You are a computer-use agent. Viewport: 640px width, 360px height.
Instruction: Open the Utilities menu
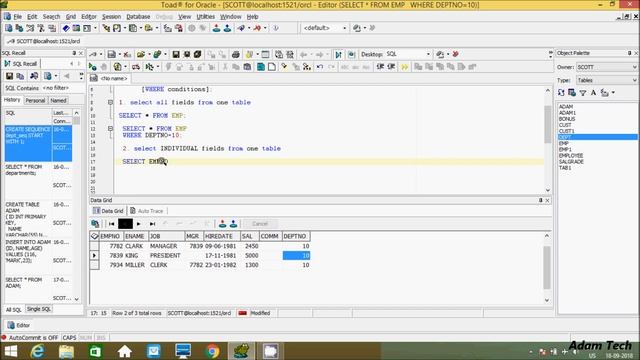[x=205, y=17]
